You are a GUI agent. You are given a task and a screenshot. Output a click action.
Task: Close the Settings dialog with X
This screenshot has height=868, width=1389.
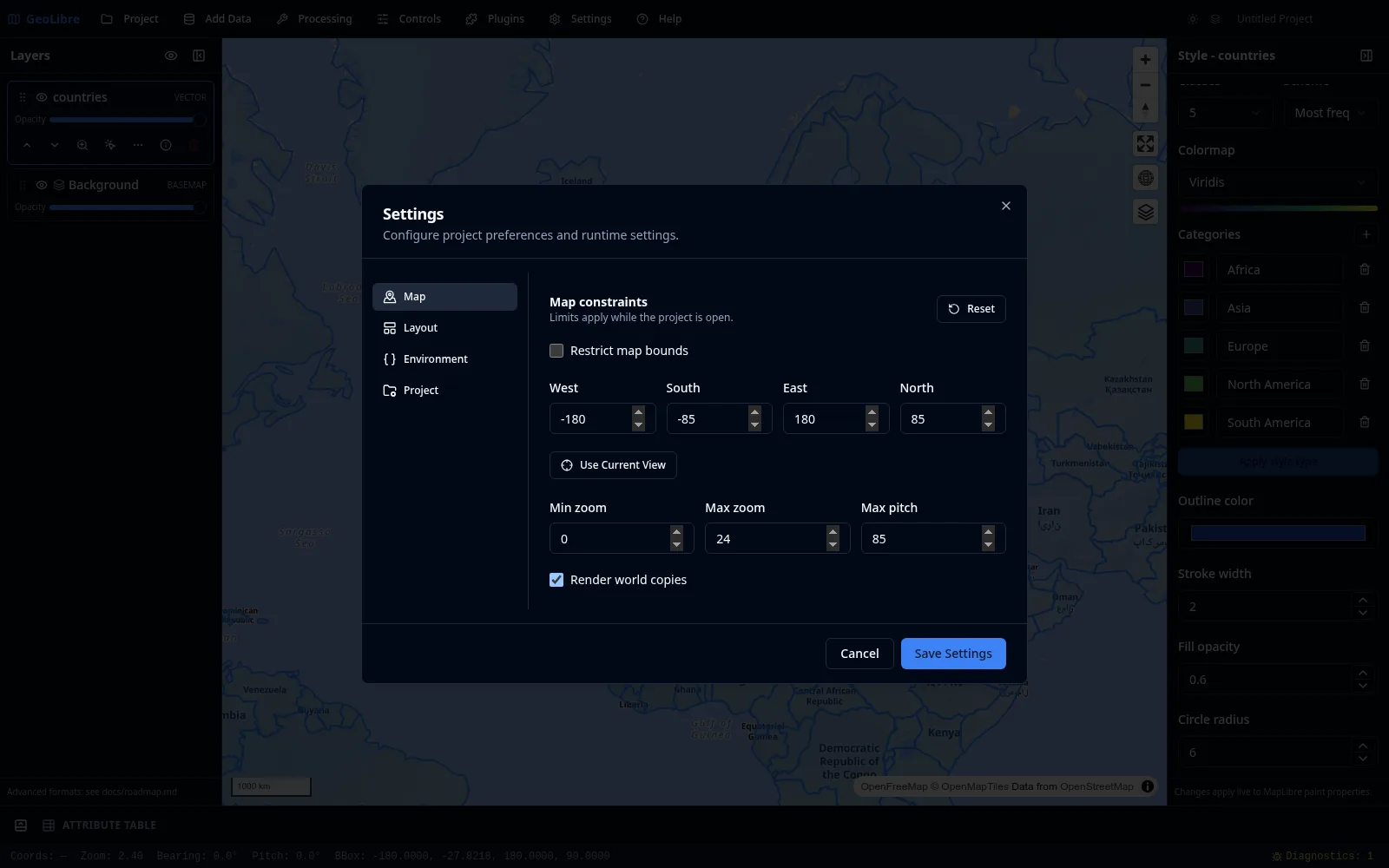(x=1006, y=206)
